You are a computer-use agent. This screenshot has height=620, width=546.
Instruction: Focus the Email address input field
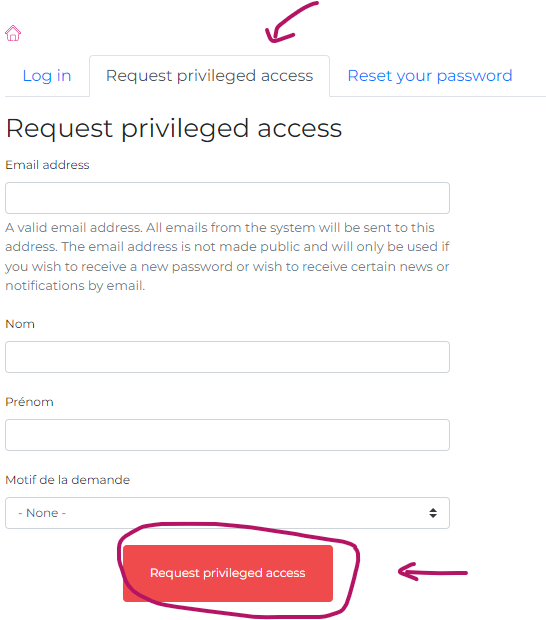tap(227, 198)
